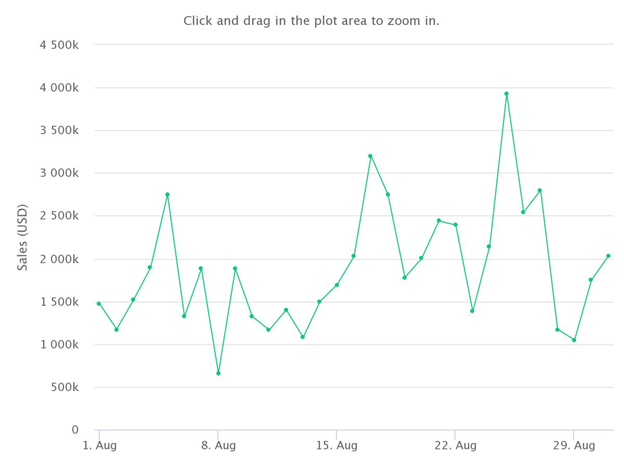
Task: Click the '4 500k' y-axis label
Action: point(59,45)
